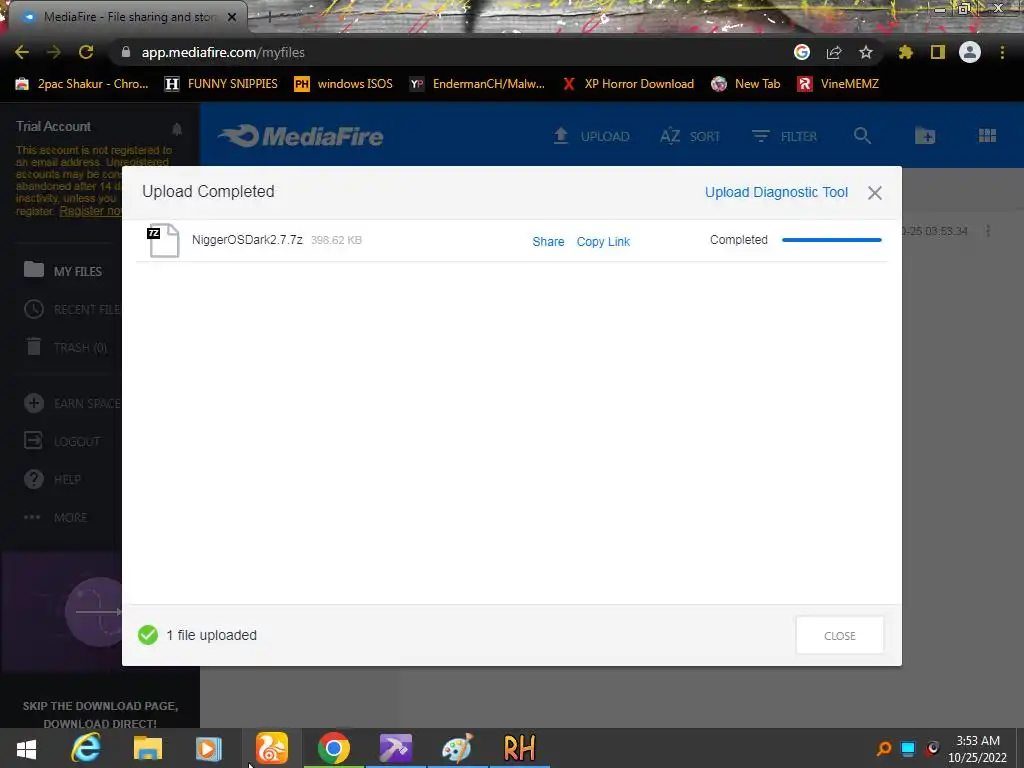Image resolution: width=1024 pixels, height=768 pixels.
Task: Open the Chrome profile avatar
Action: coord(970,52)
